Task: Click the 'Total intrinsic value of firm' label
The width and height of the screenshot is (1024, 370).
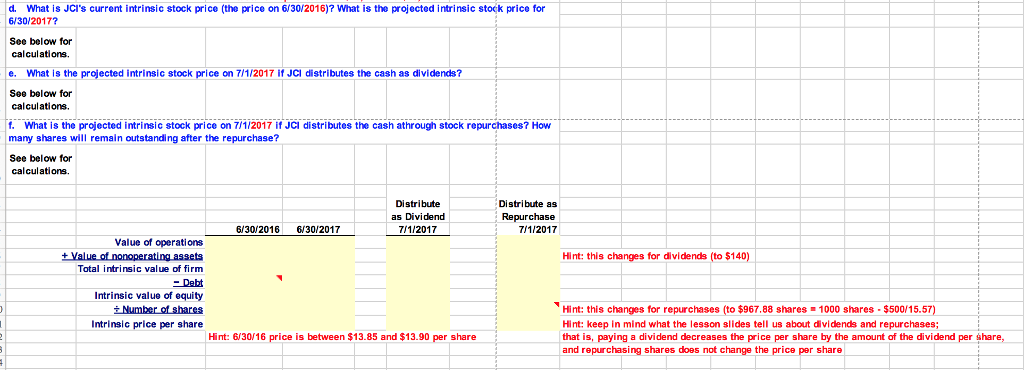Action: [140, 269]
